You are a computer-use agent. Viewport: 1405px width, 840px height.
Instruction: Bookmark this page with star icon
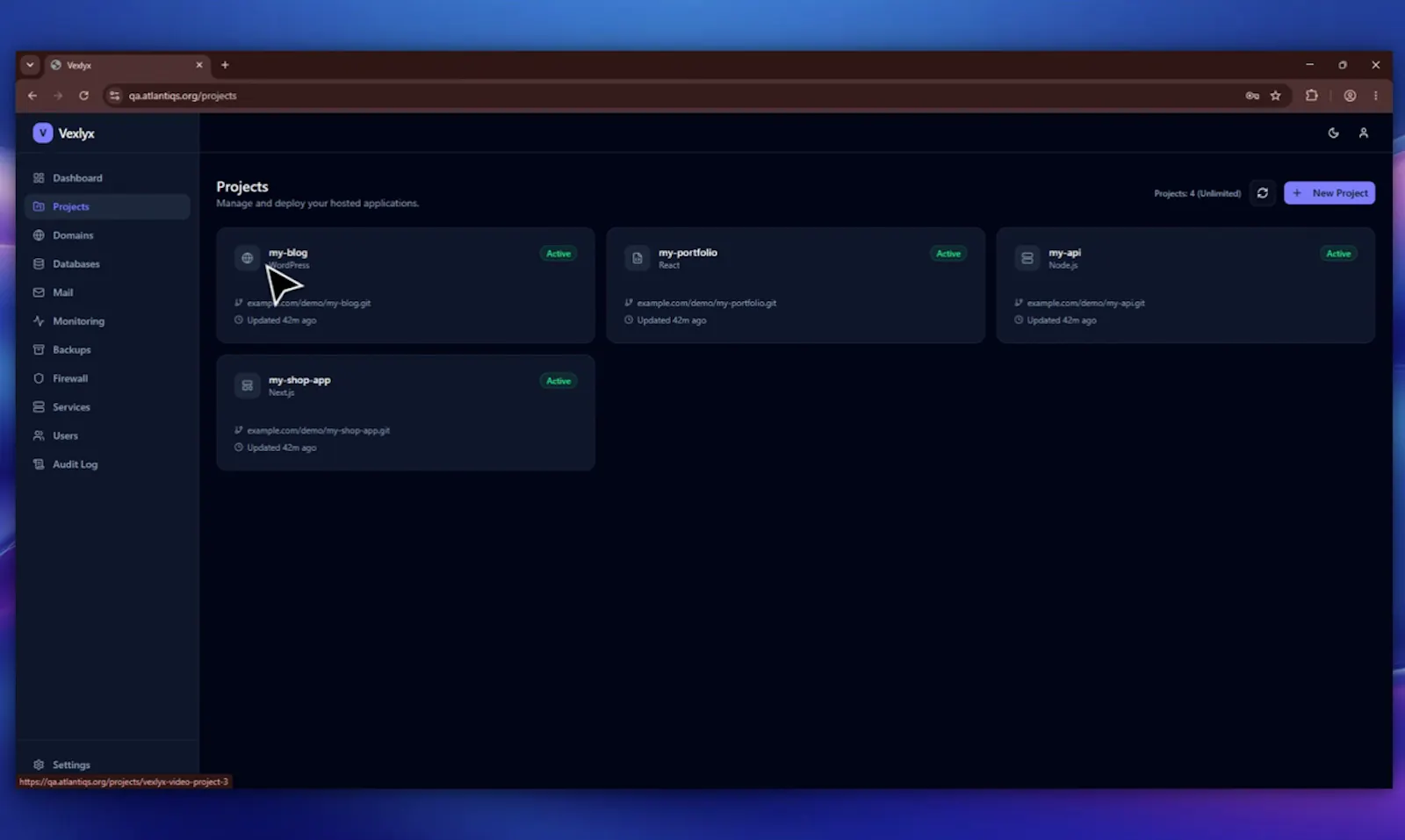tap(1275, 96)
